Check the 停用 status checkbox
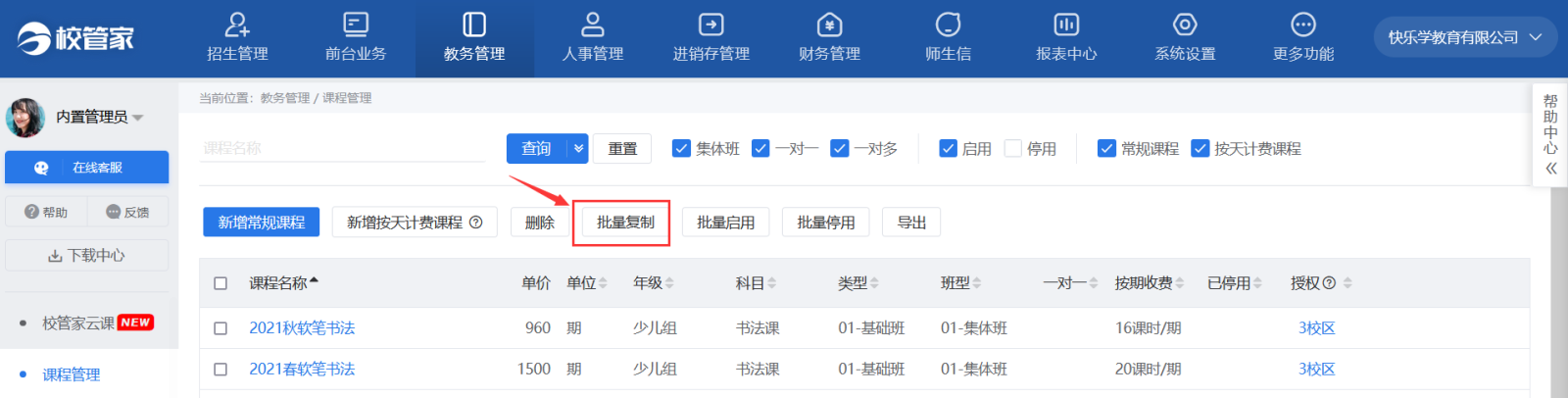This screenshot has height=398, width=1568. pyautogui.click(x=1013, y=148)
